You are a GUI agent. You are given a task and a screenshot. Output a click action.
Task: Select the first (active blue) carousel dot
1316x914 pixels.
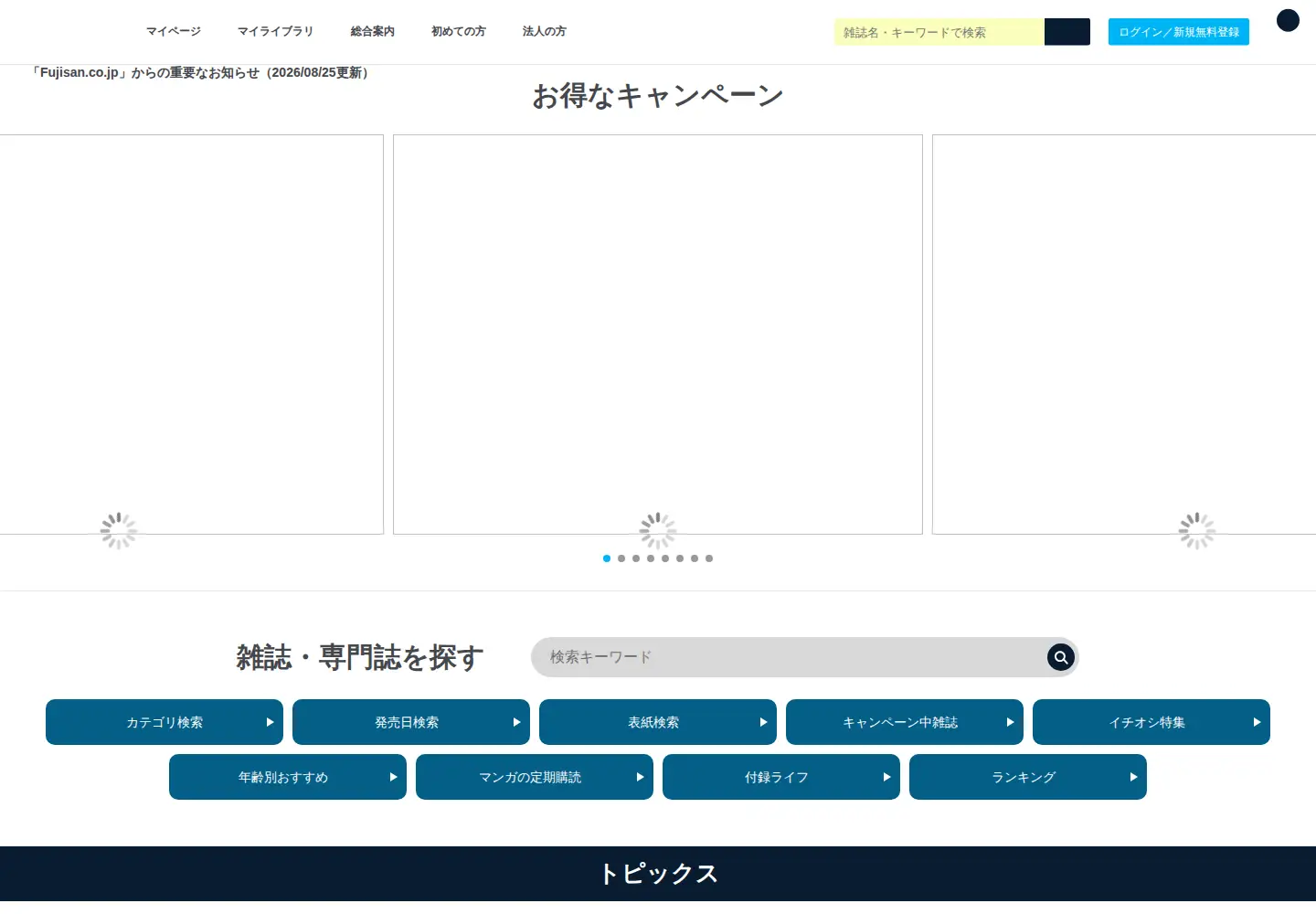[607, 558]
